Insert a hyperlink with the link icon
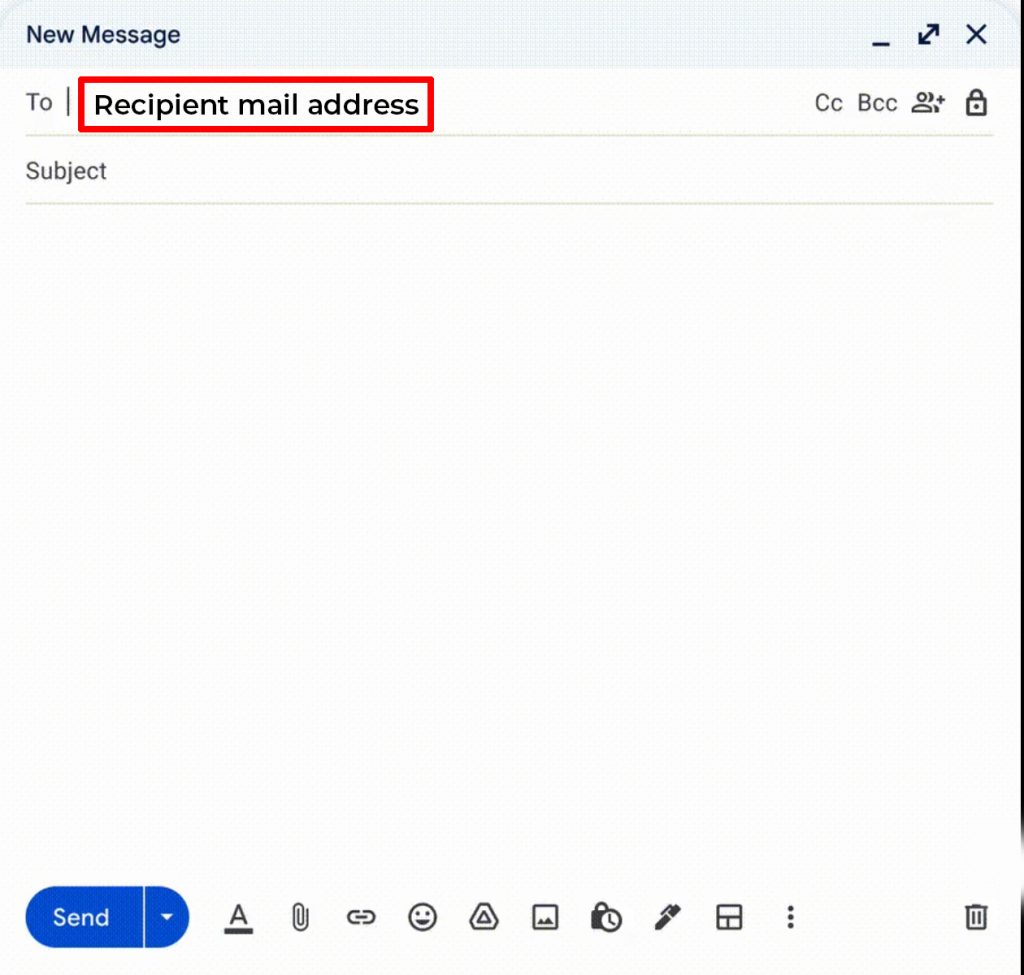1024x975 pixels. (x=360, y=917)
